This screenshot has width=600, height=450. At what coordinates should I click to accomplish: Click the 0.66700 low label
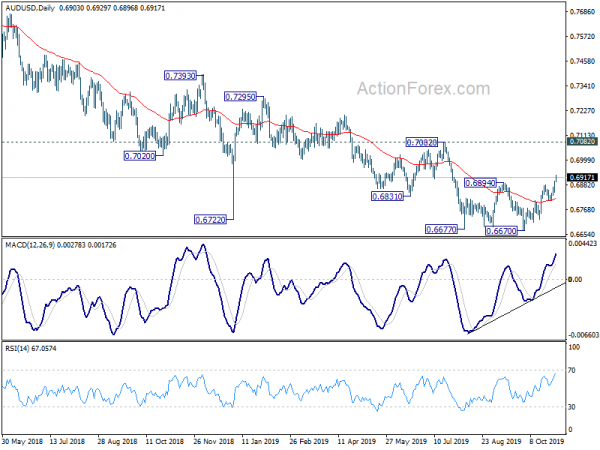click(x=501, y=231)
